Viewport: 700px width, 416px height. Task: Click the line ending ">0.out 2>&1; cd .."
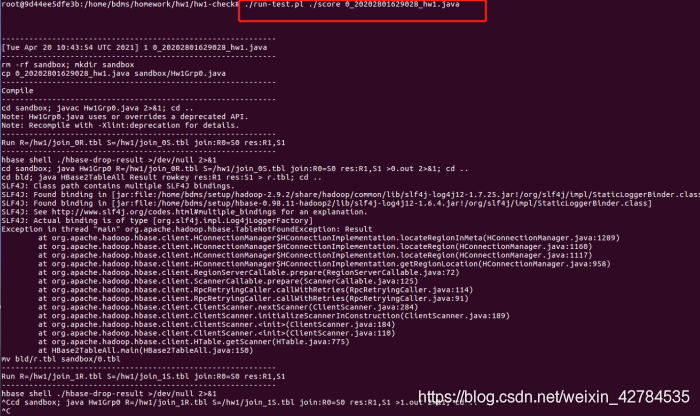click(x=235, y=169)
